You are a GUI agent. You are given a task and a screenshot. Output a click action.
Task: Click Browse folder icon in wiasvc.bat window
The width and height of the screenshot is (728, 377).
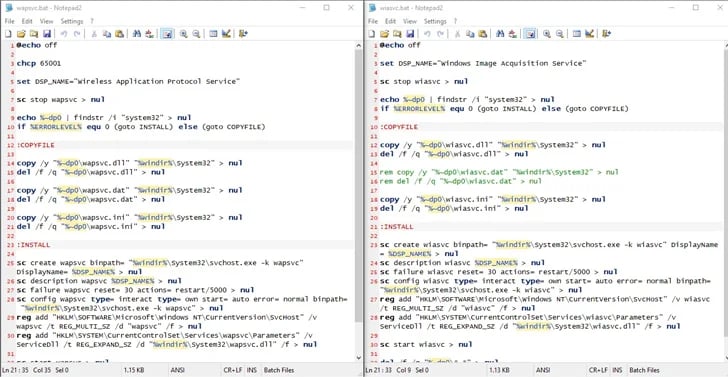[397, 33]
